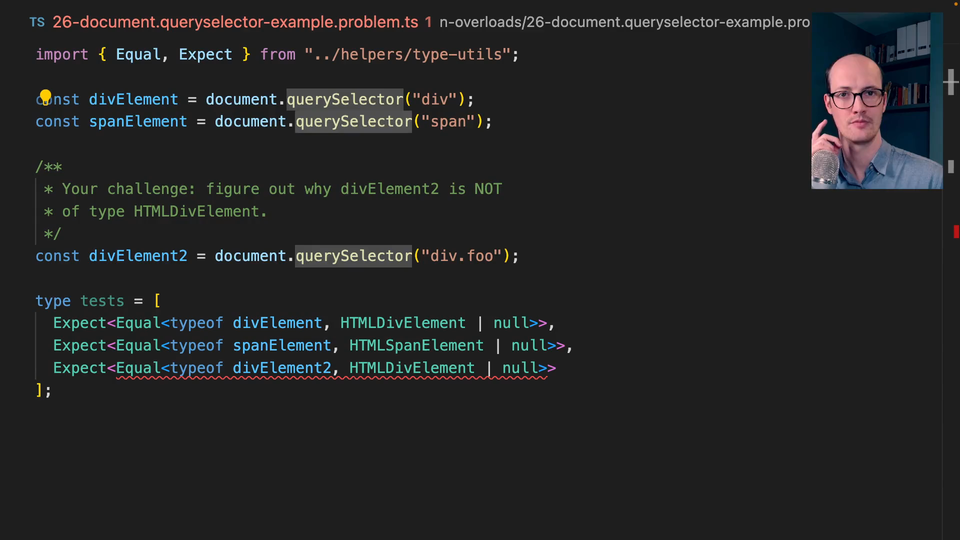Click the yellow lightbulb quick-fix icon
The width and height of the screenshot is (960, 540).
click(45, 97)
